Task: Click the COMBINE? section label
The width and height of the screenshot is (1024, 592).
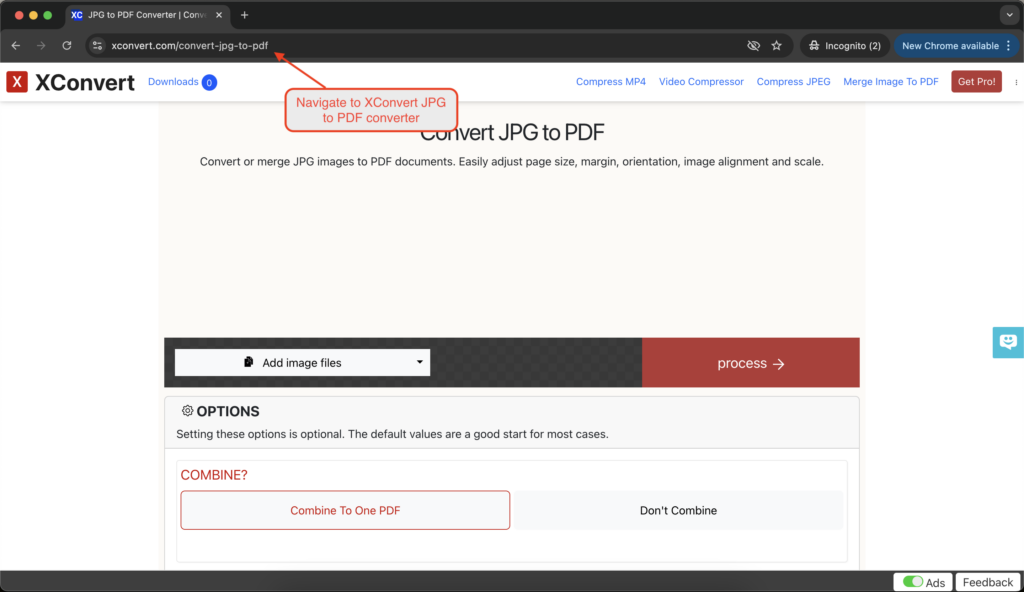Action: coord(214,475)
